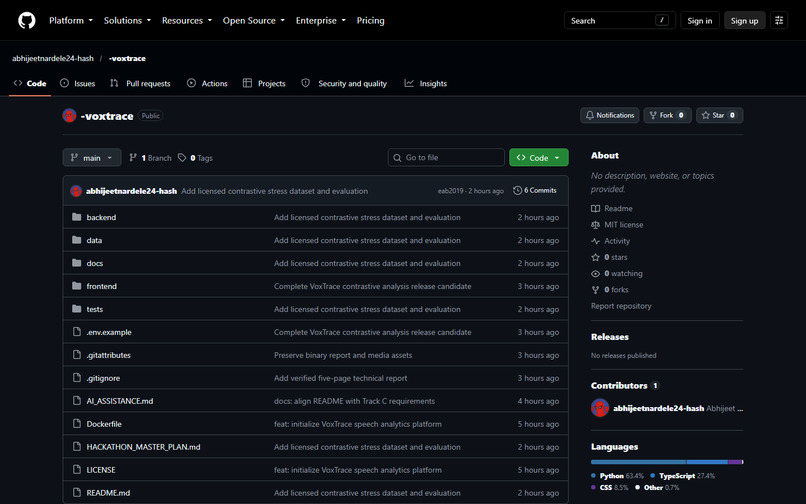This screenshot has width=806, height=504.
Task: Open the abhijeetnardele24-hash breadcrumb link
Action: pos(53,58)
